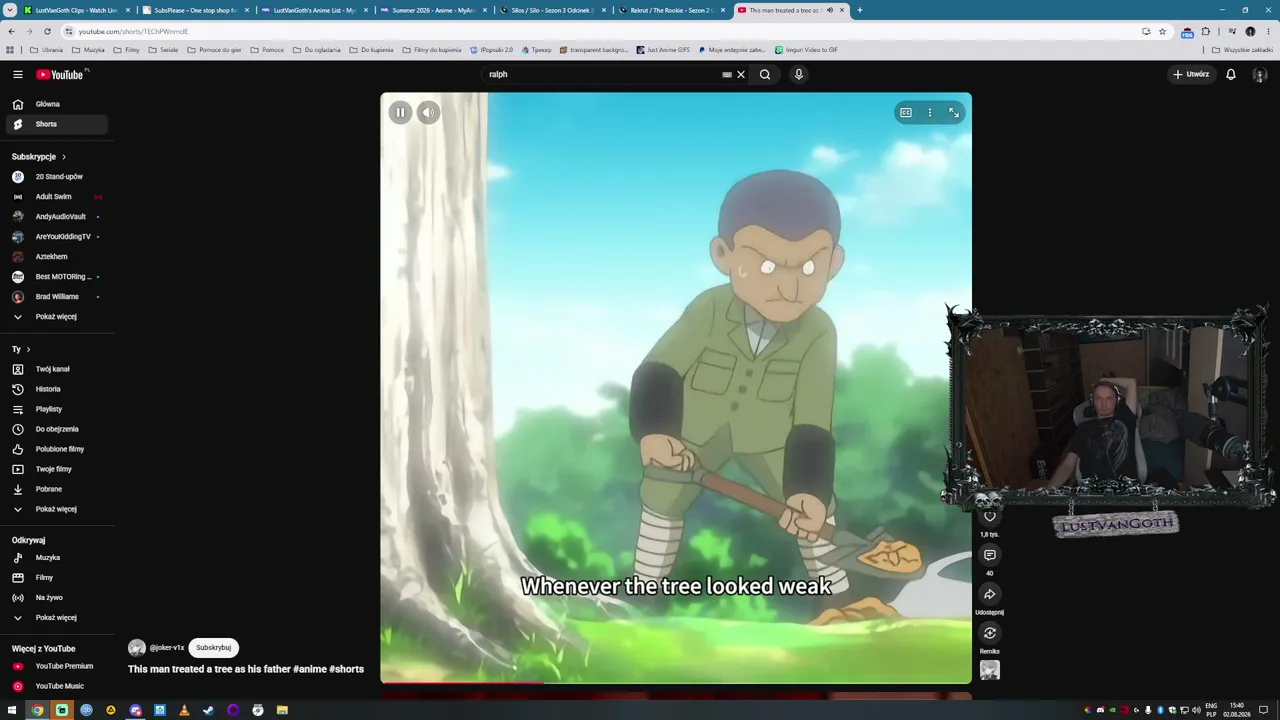This screenshot has height=720, width=1280.
Task: Open Muzyka under Odkrywaj
Action: pos(56,558)
